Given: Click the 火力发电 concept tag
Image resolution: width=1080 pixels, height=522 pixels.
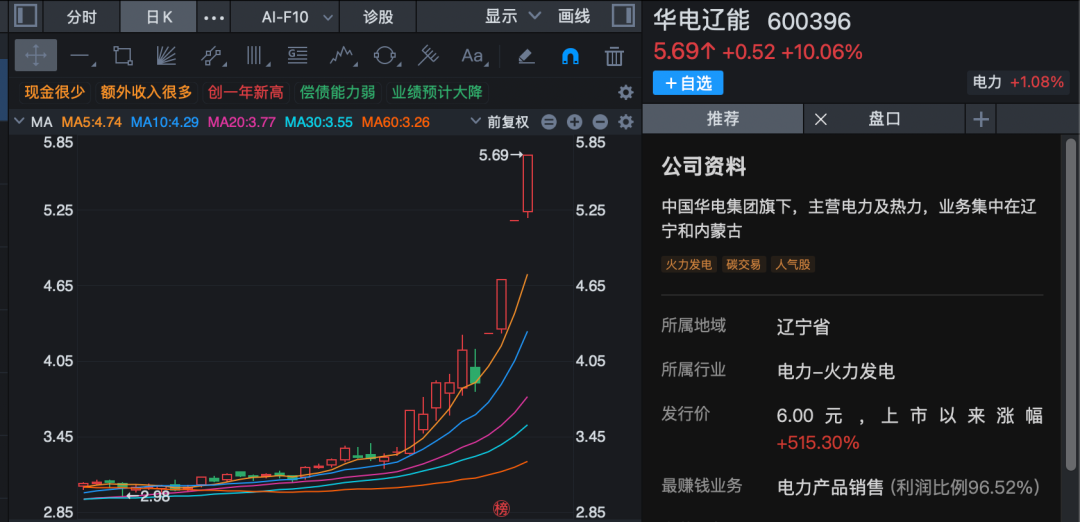Looking at the screenshot, I should pyautogui.click(x=689, y=264).
